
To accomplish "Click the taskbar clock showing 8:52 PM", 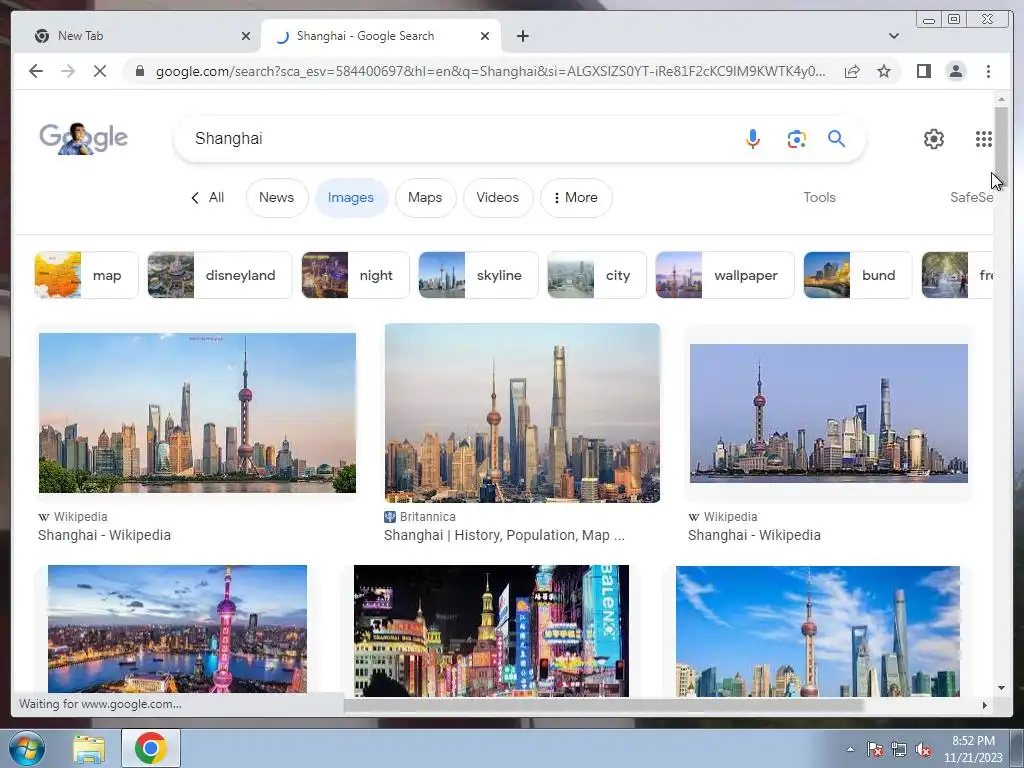I will (973, 749).
